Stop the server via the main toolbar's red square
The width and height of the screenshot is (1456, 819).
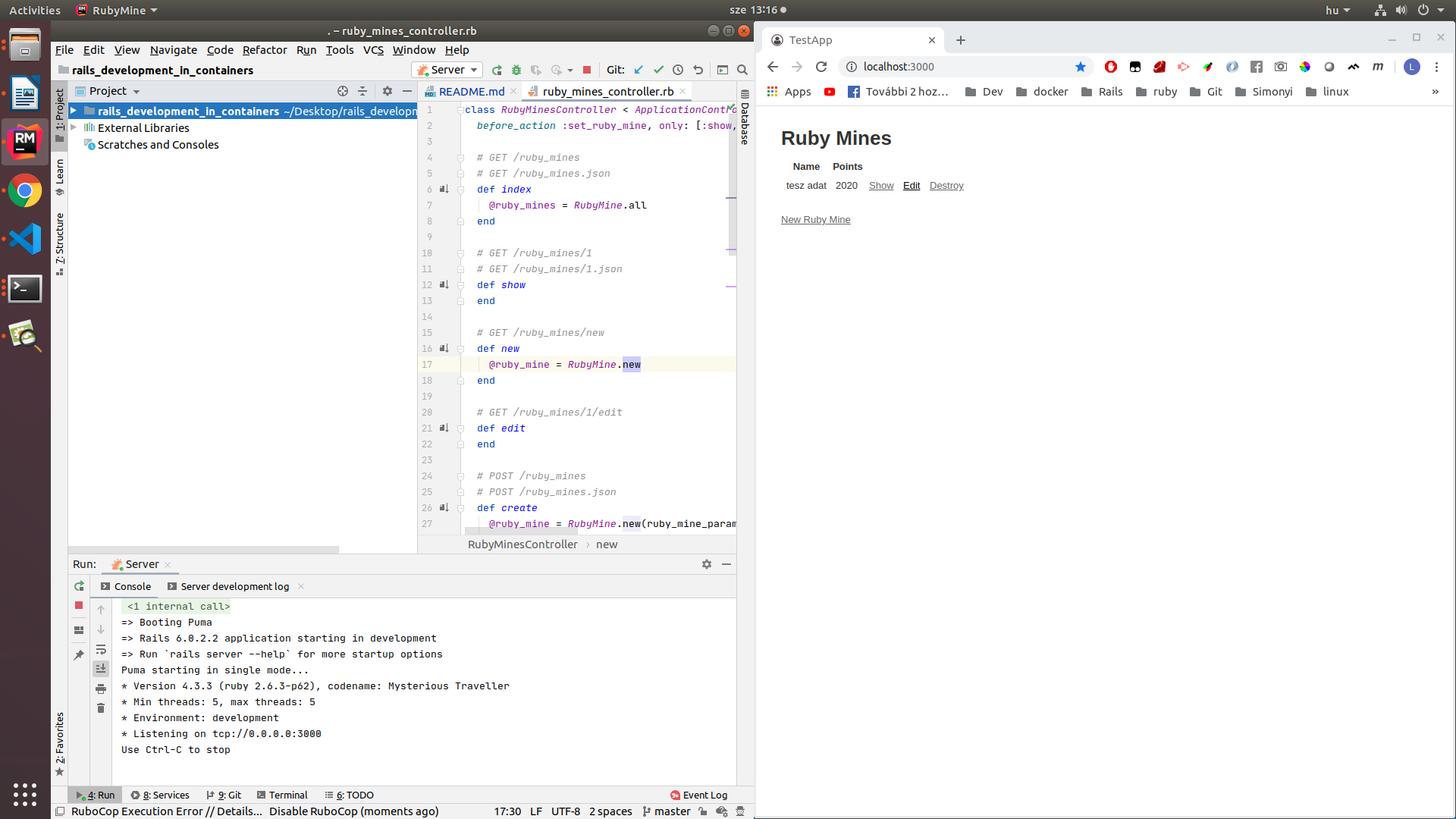587,70
